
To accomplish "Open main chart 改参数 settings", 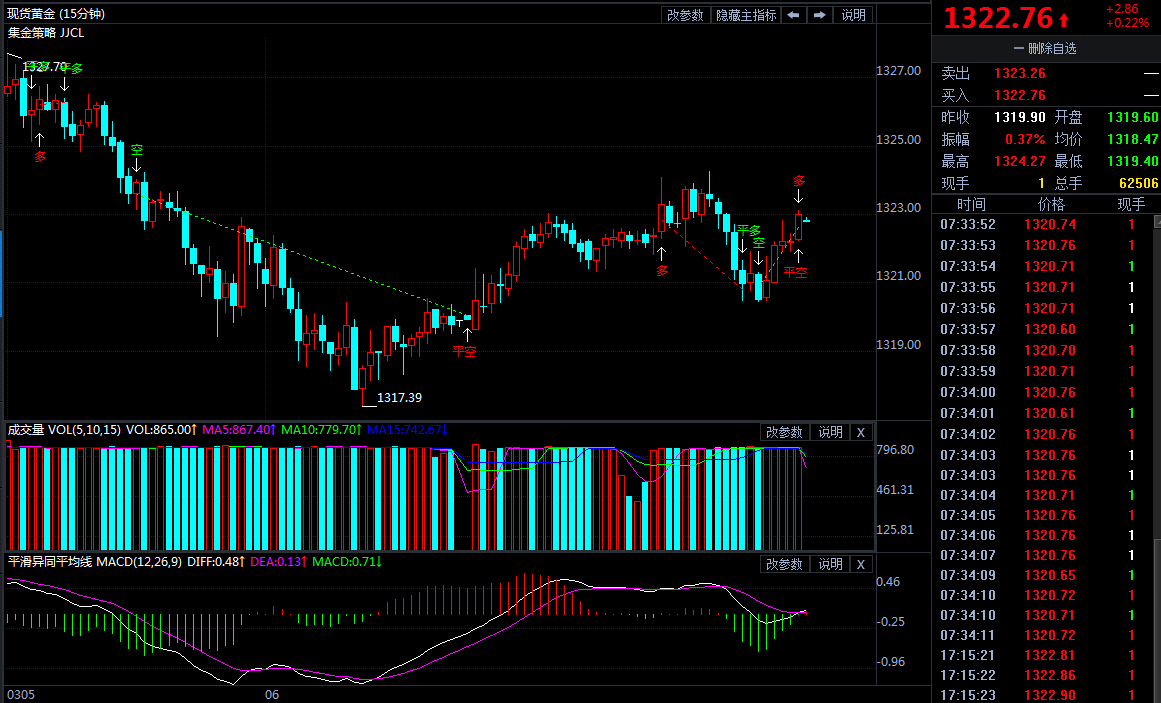I will point(685,15).
